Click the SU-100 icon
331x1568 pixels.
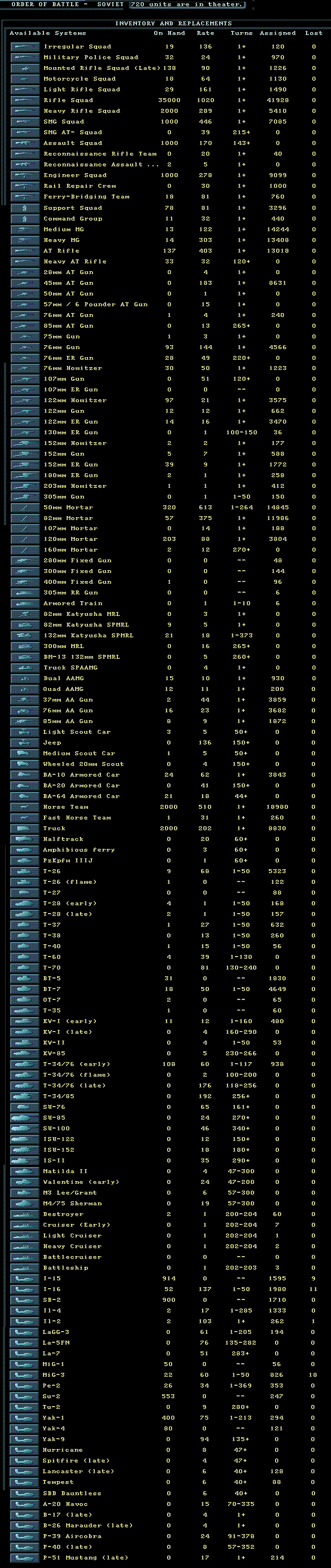pos(25,1129)
